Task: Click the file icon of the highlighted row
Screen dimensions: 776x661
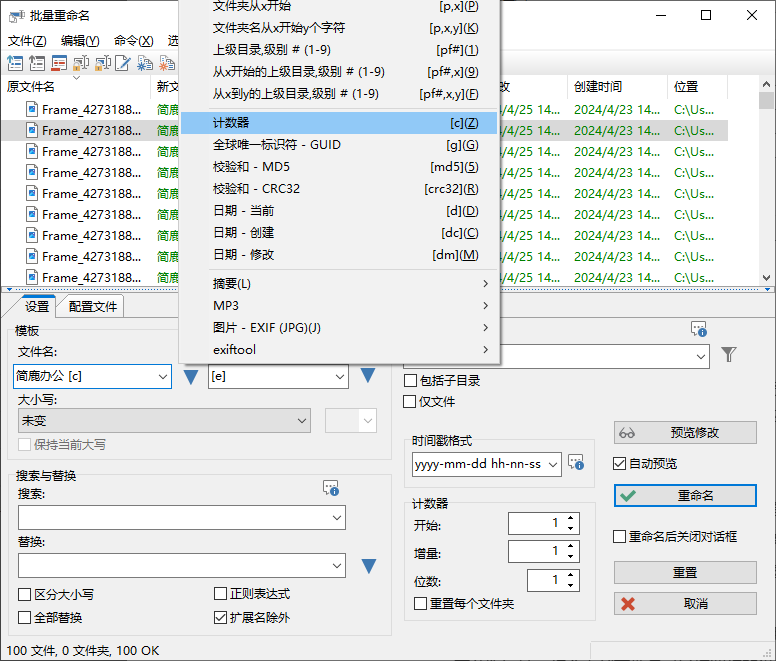Action: (x=32, y=130)
